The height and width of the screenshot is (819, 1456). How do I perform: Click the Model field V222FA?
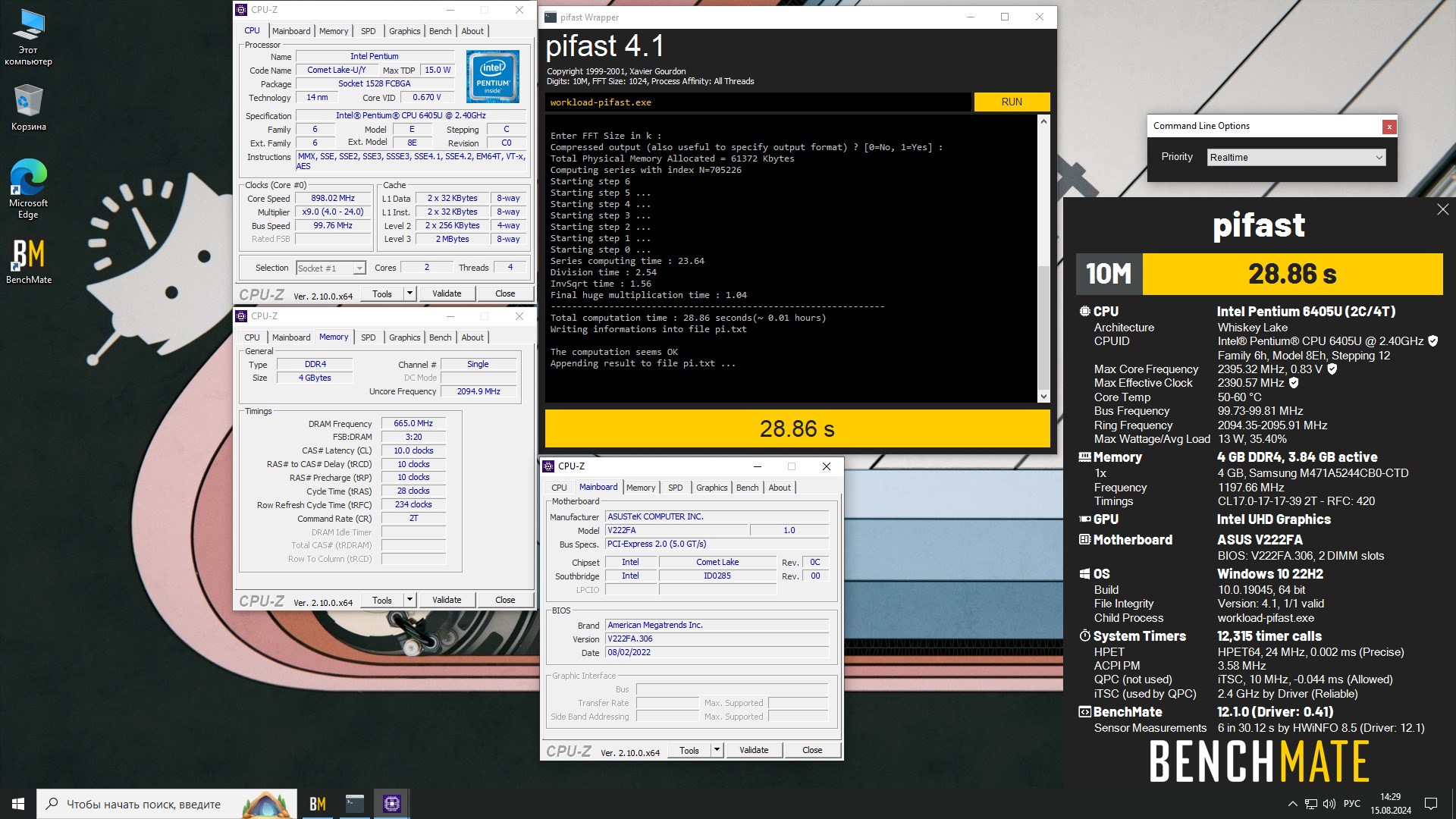(676, 530)
